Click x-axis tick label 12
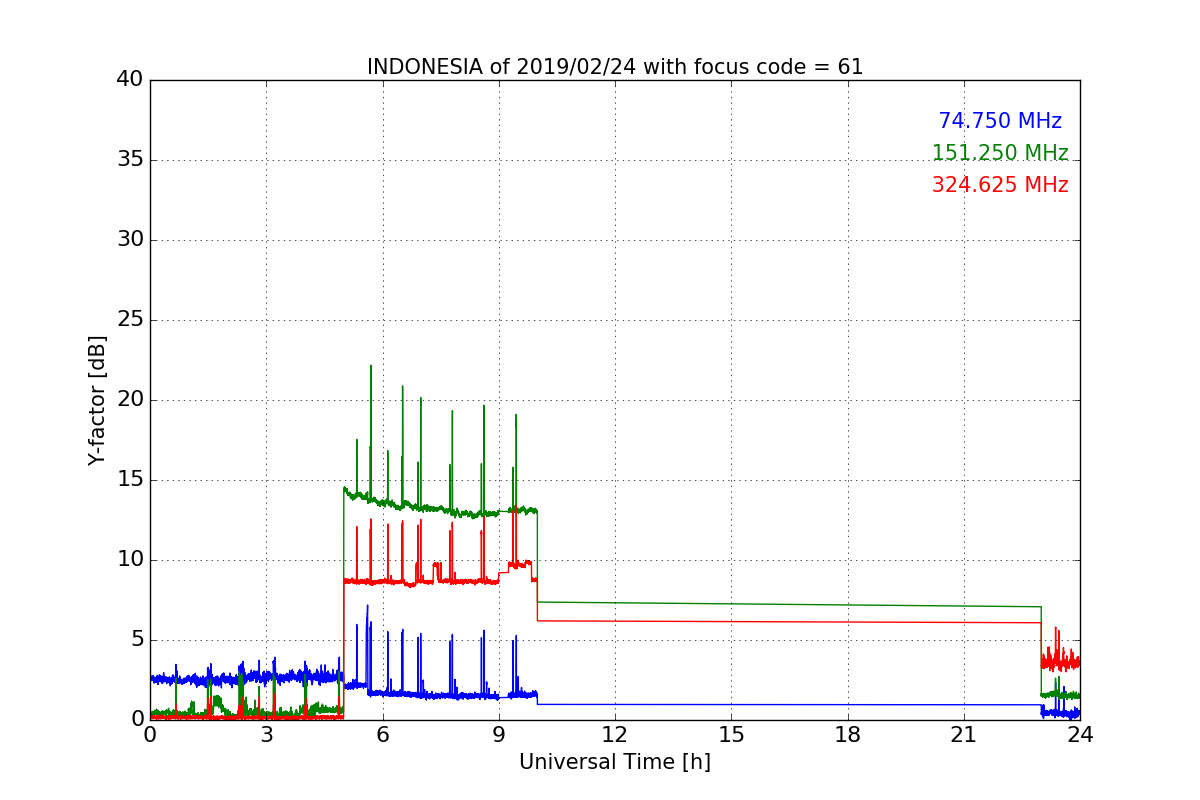Image resolution: width=1200 pixels, height=800 pixels. click(x=615, y=734)
